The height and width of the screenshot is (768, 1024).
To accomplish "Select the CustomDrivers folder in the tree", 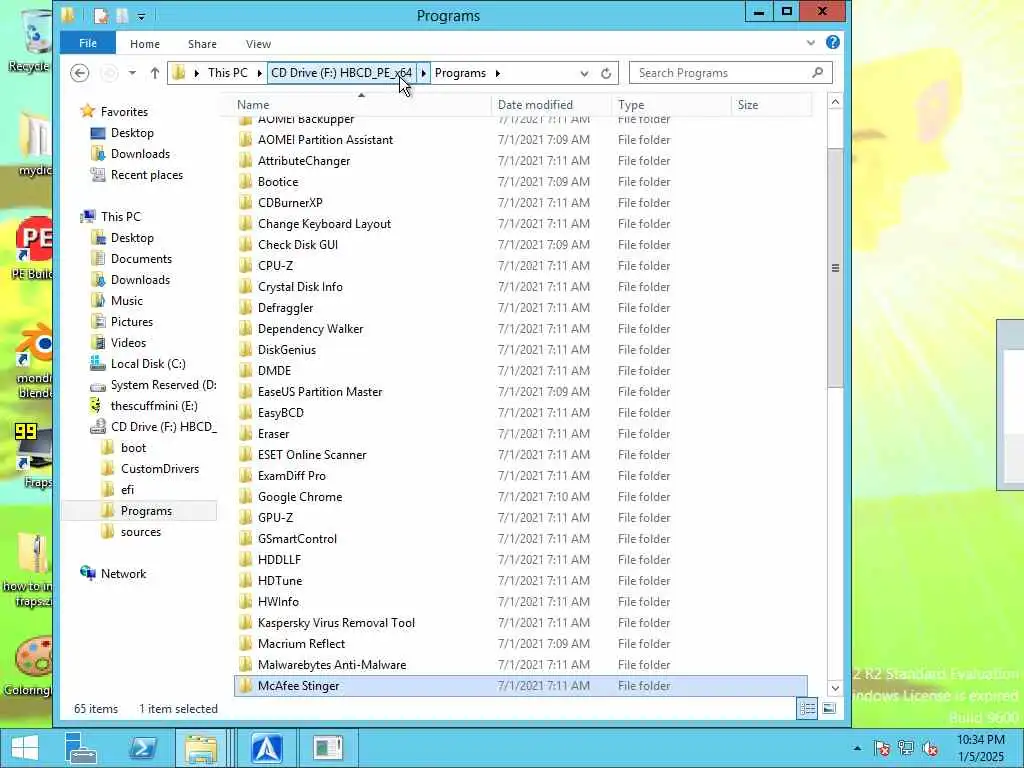I will click(x=159, y=468).
